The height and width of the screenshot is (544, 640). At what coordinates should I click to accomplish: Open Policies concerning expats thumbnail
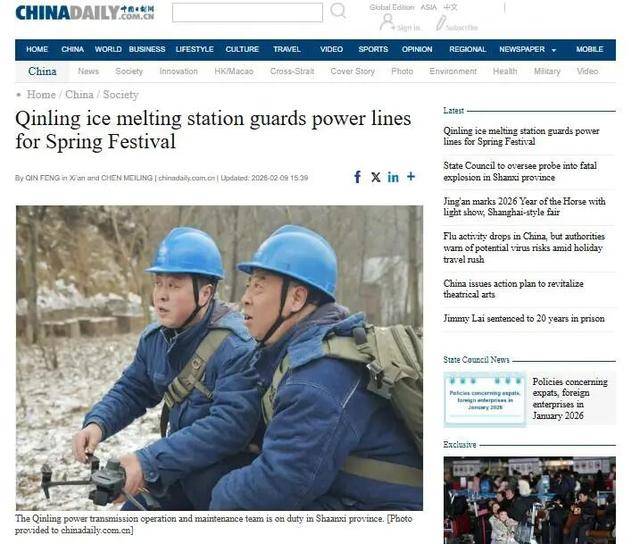[x=485, y=400]
